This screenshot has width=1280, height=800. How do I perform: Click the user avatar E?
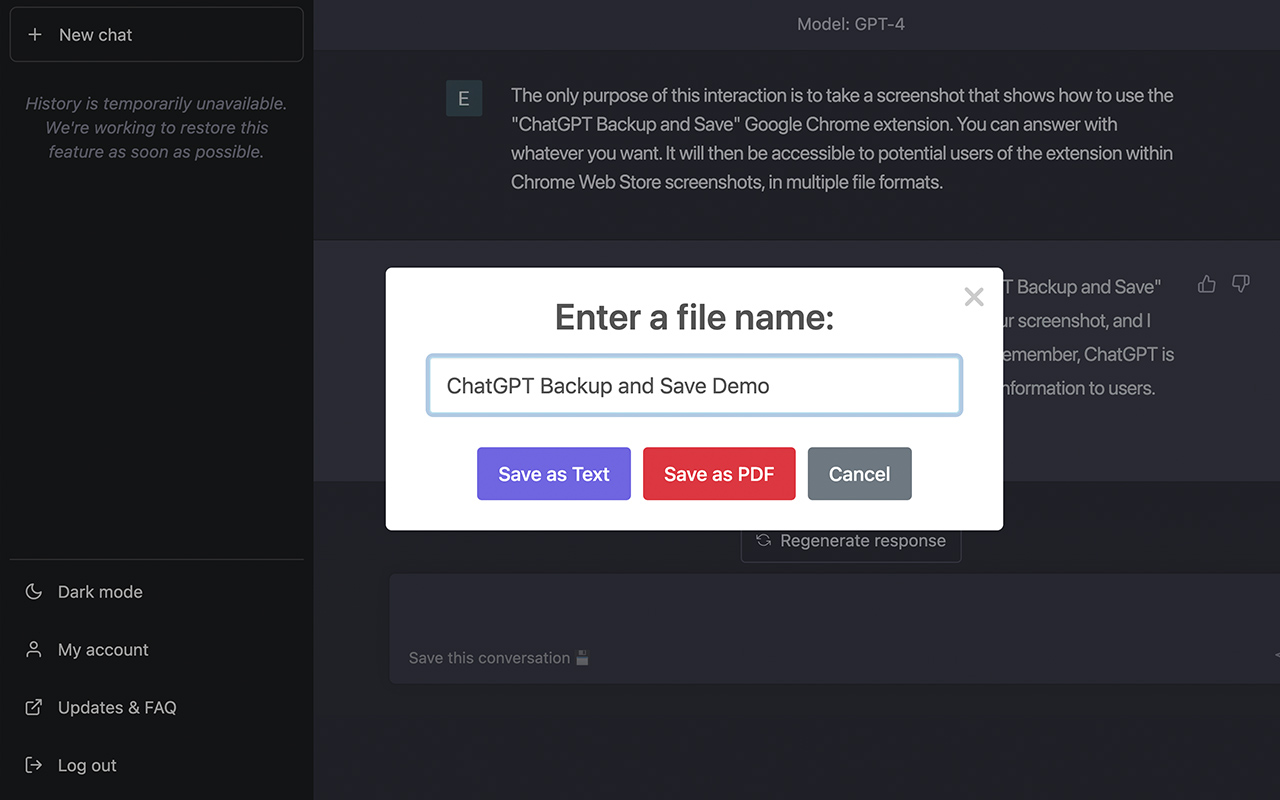(464, 99)
